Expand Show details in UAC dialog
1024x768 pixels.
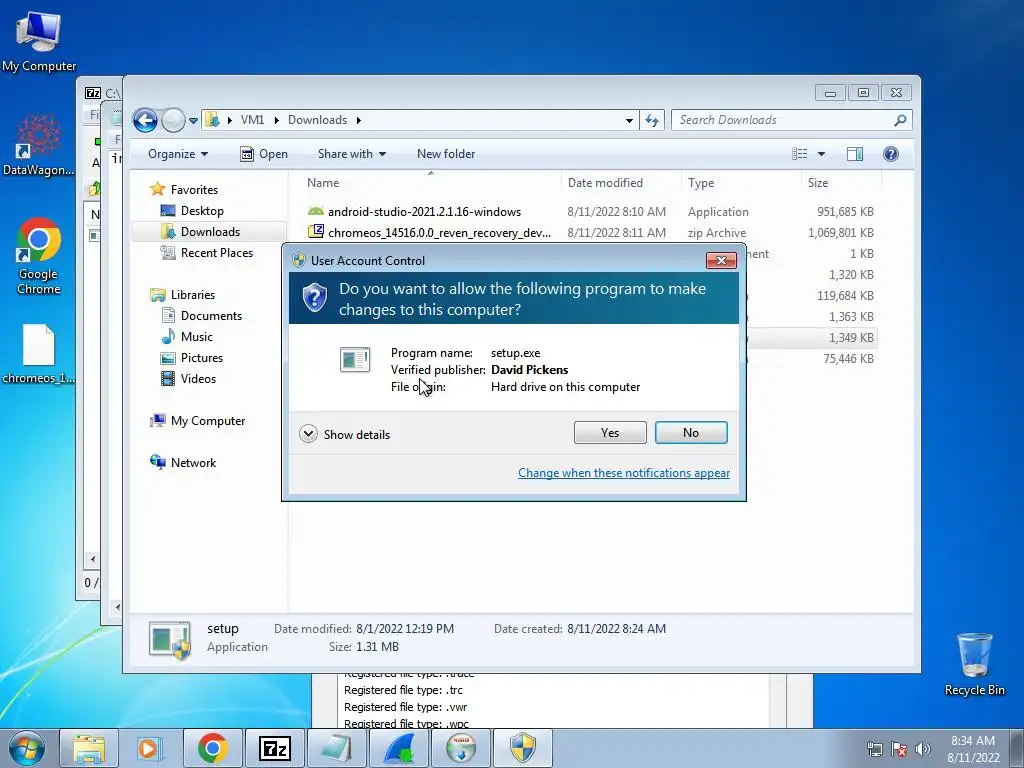pyautogui.click(x=345, y=434)
